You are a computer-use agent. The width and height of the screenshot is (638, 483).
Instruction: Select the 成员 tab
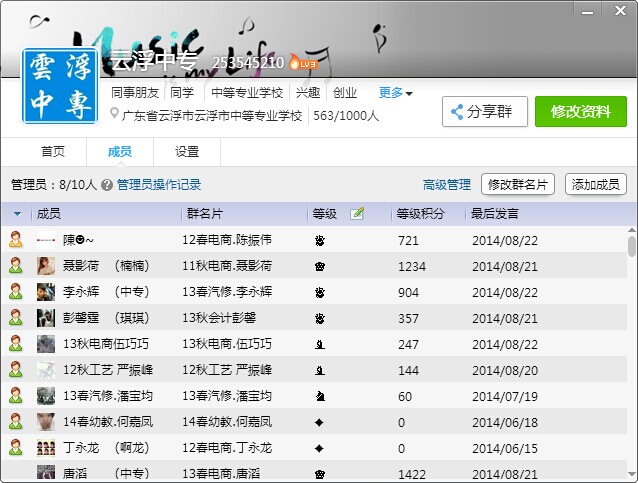(x=120, y=151)
